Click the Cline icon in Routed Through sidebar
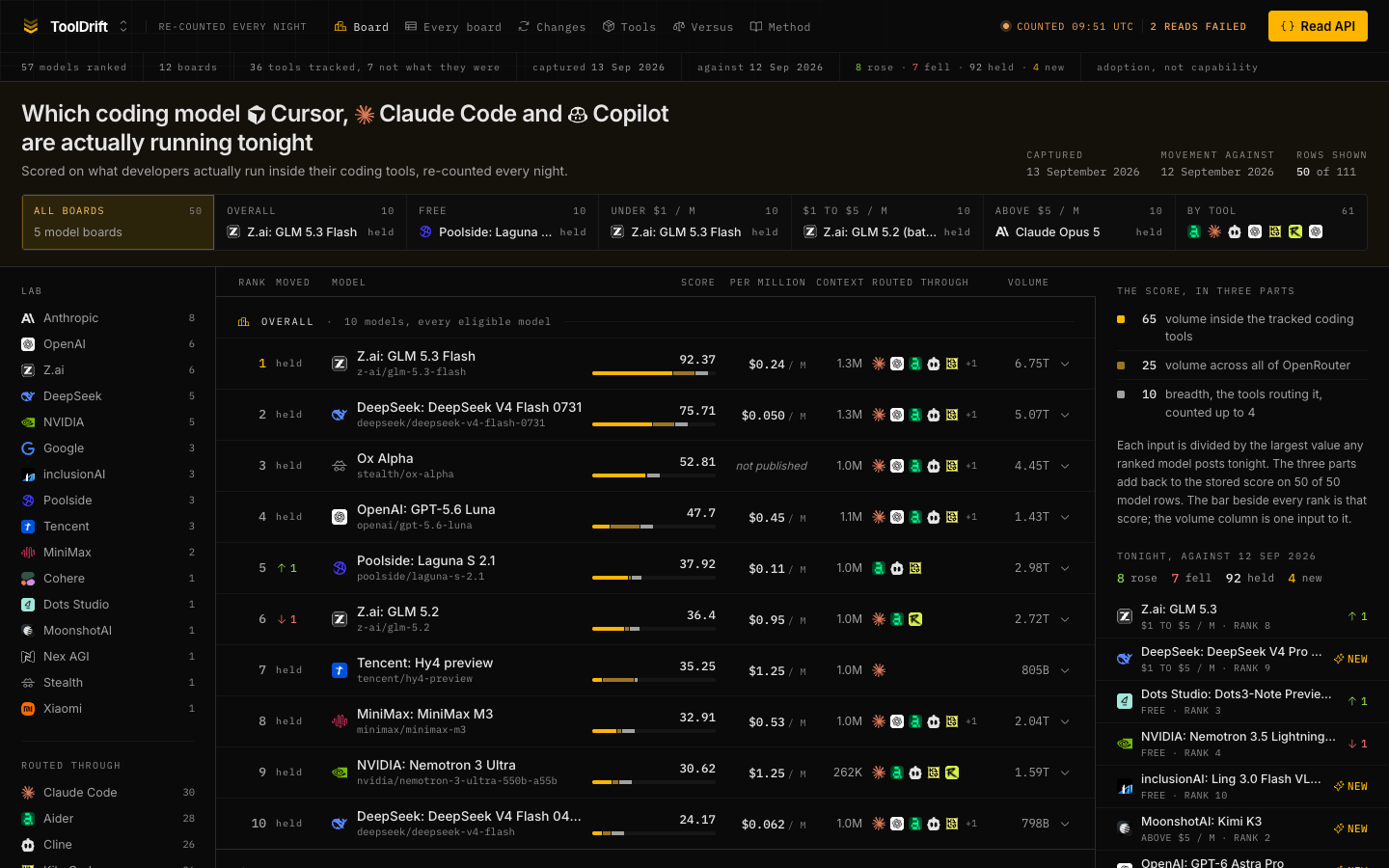The image size is (1389, 868). (28, 845)
